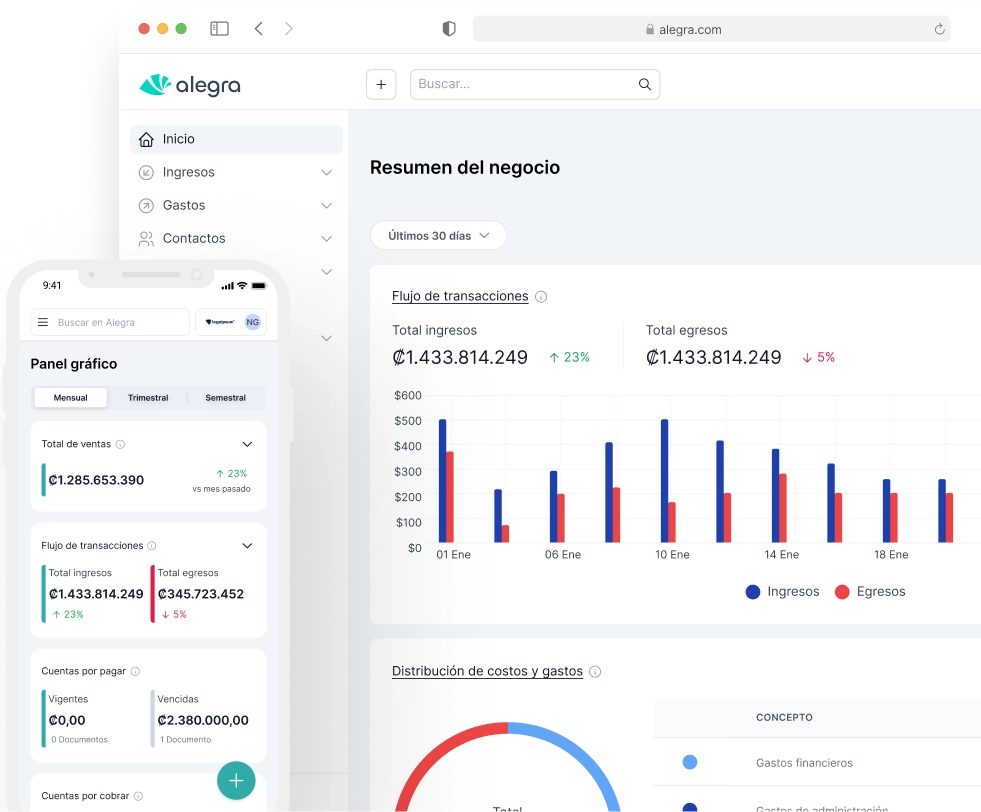This screenshot has width=981, height=812.
Task: Click the Gastos financieros row
Action: click(x=817, y=762)
